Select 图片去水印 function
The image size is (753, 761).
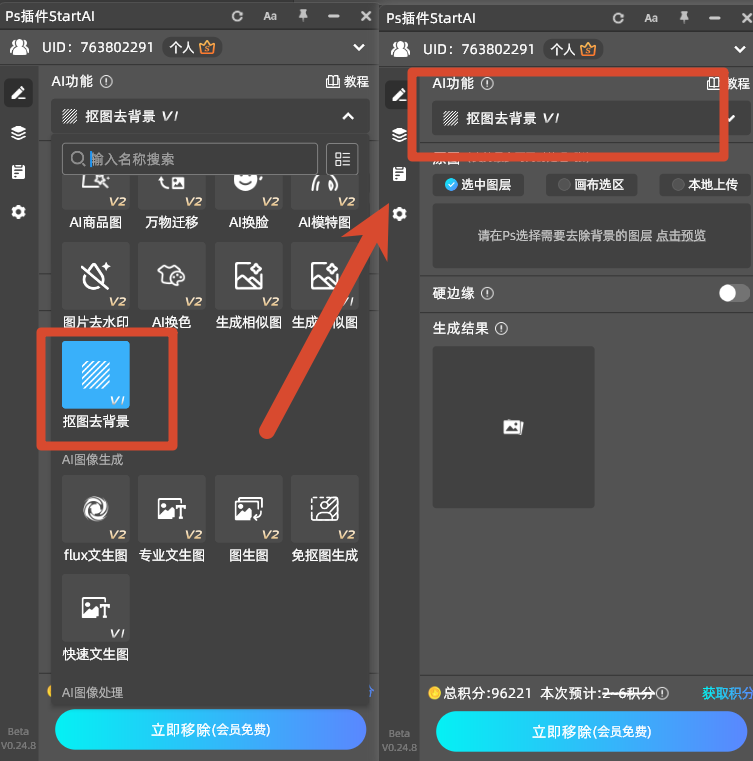[96, 286]
